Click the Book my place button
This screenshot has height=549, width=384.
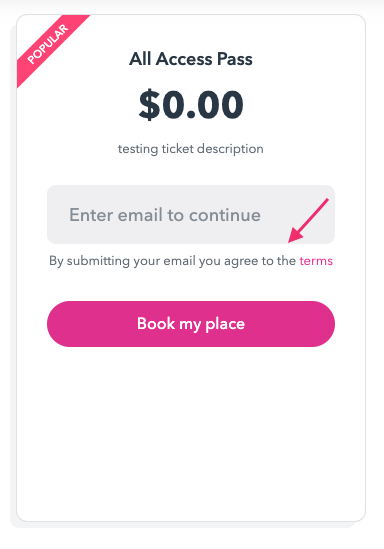(x=191, y=324)
